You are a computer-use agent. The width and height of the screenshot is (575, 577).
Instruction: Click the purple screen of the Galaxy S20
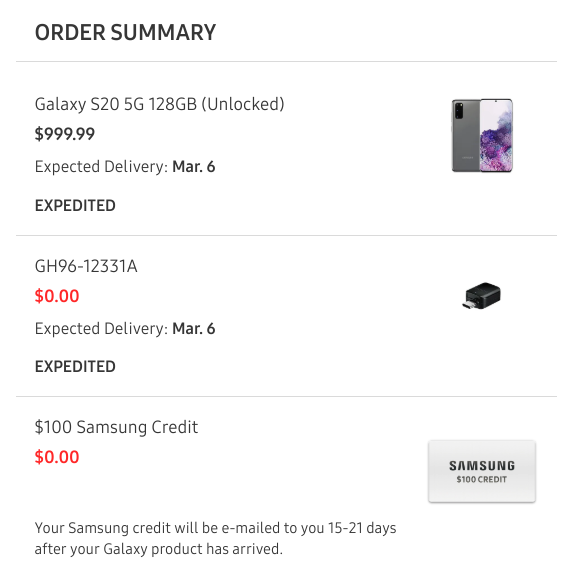[496, 136]
